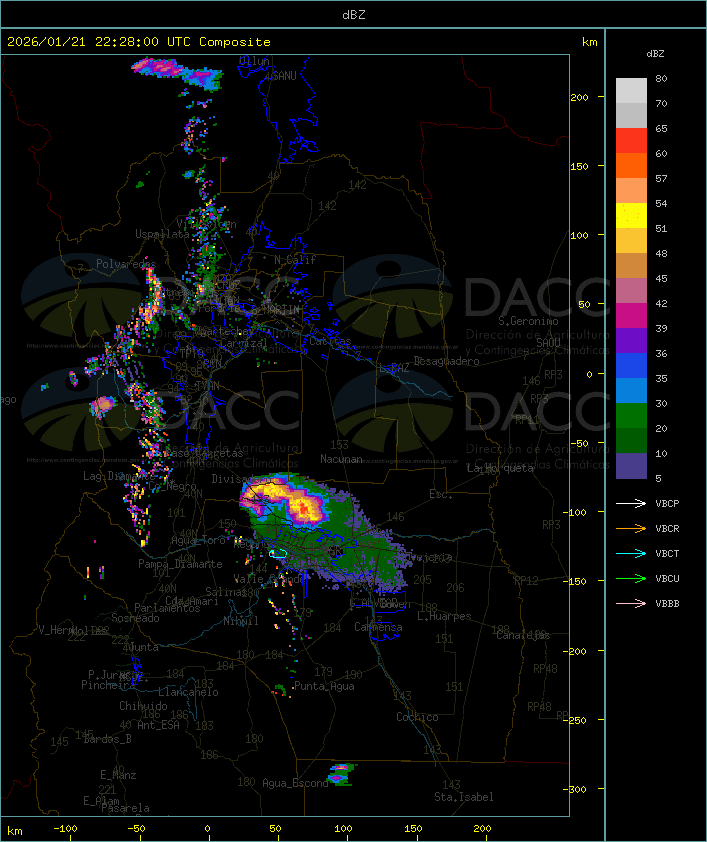This screenshot has height=842, width=707.
Task: Click the 'Pasarela' map label
Action: click(125, 808)
